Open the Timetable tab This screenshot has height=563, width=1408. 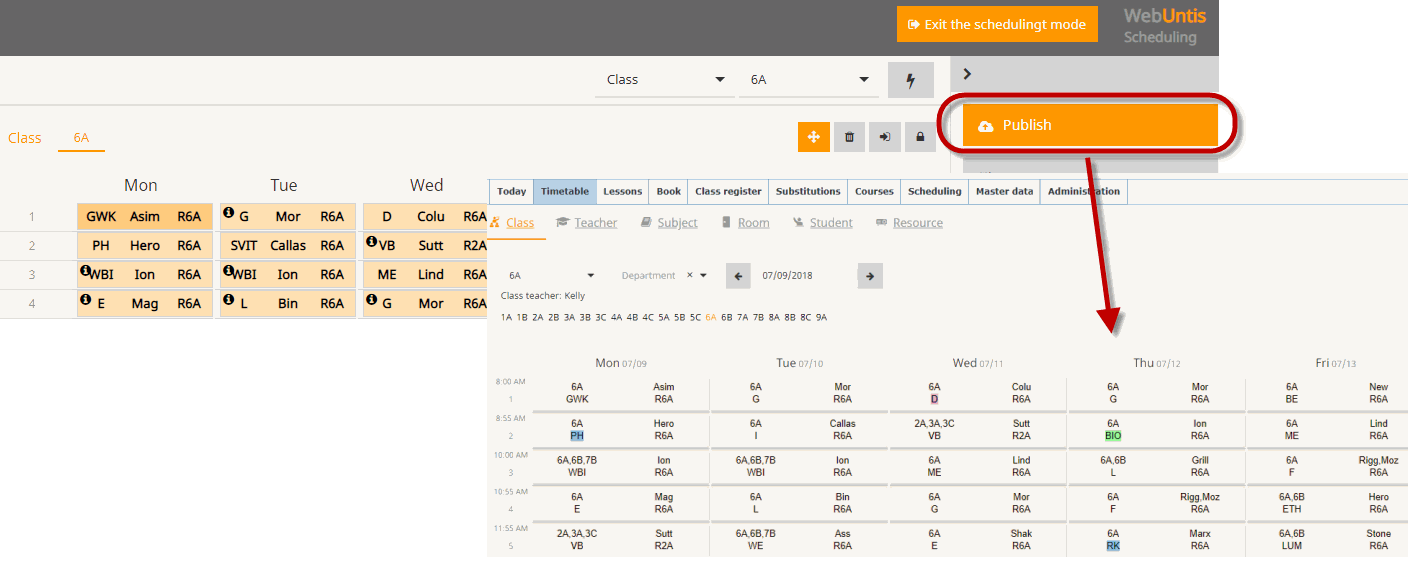pos(564,191)
